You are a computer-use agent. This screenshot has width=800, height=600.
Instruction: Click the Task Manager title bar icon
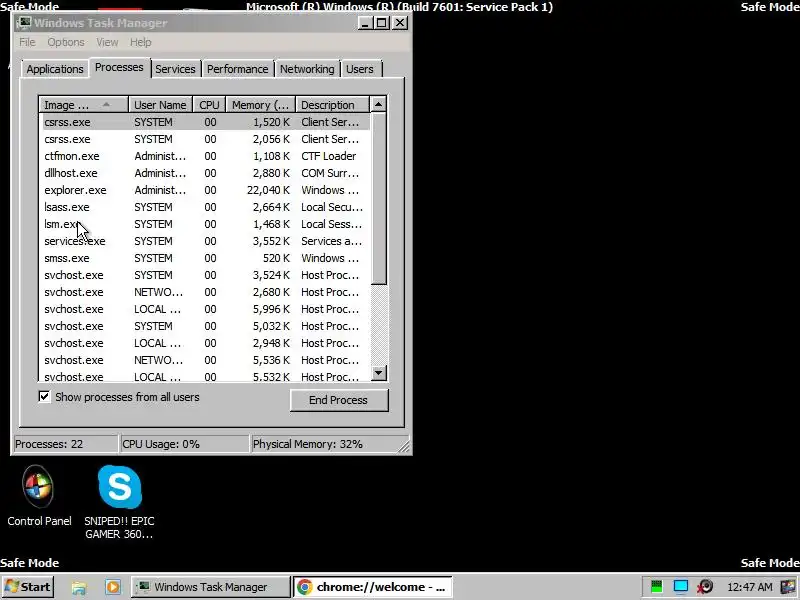click(23, 23)
